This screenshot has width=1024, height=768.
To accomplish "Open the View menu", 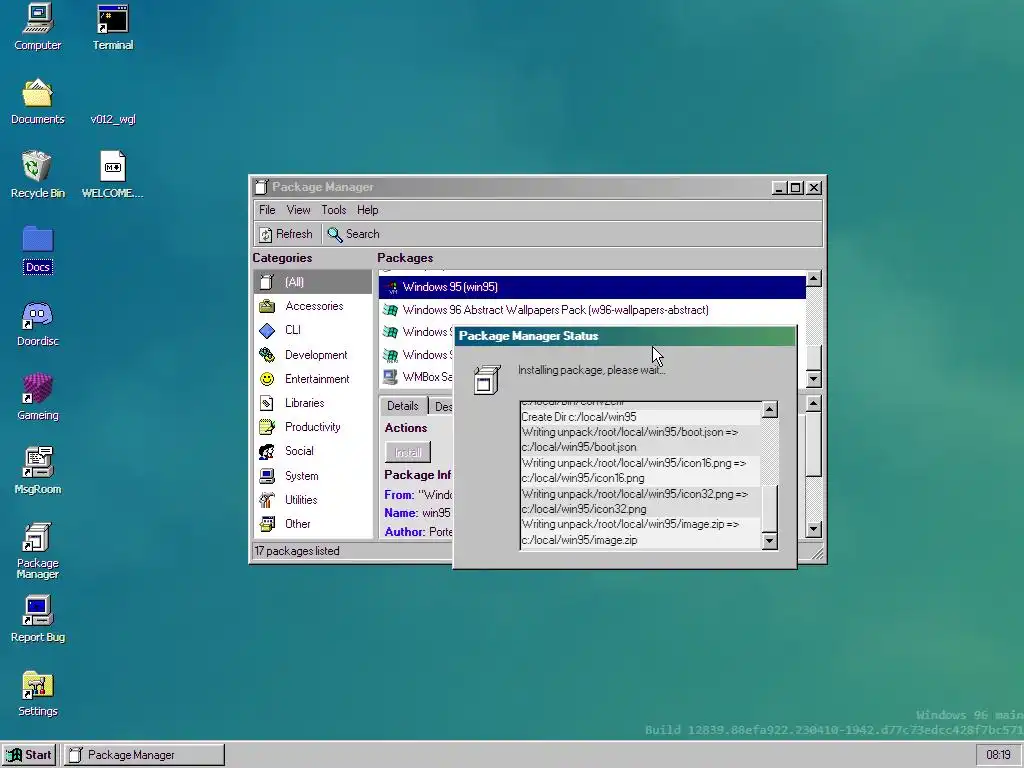I will coord(298,210).
